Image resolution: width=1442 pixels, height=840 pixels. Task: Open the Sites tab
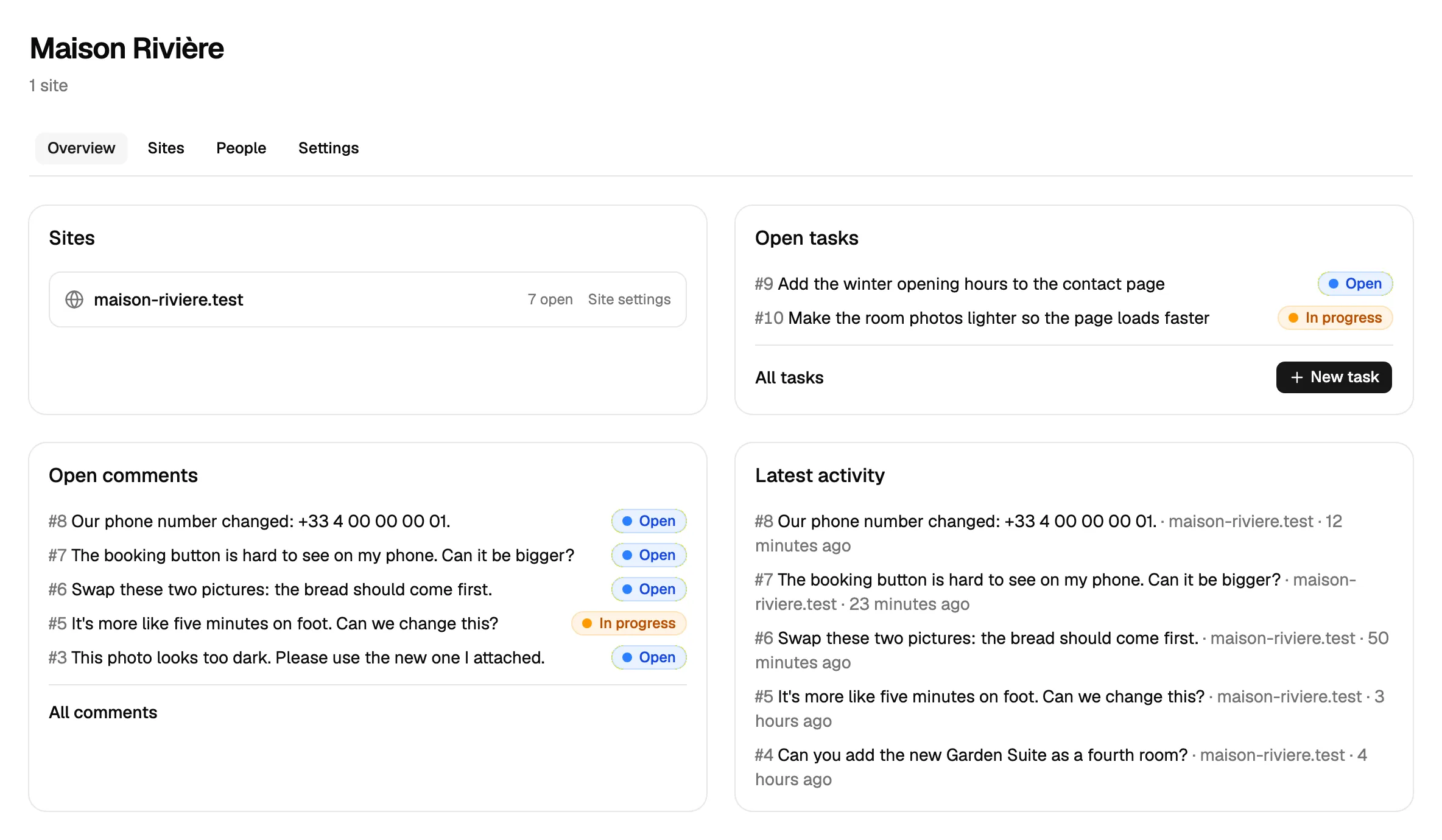pyautogui.click(x=166, y=148)
